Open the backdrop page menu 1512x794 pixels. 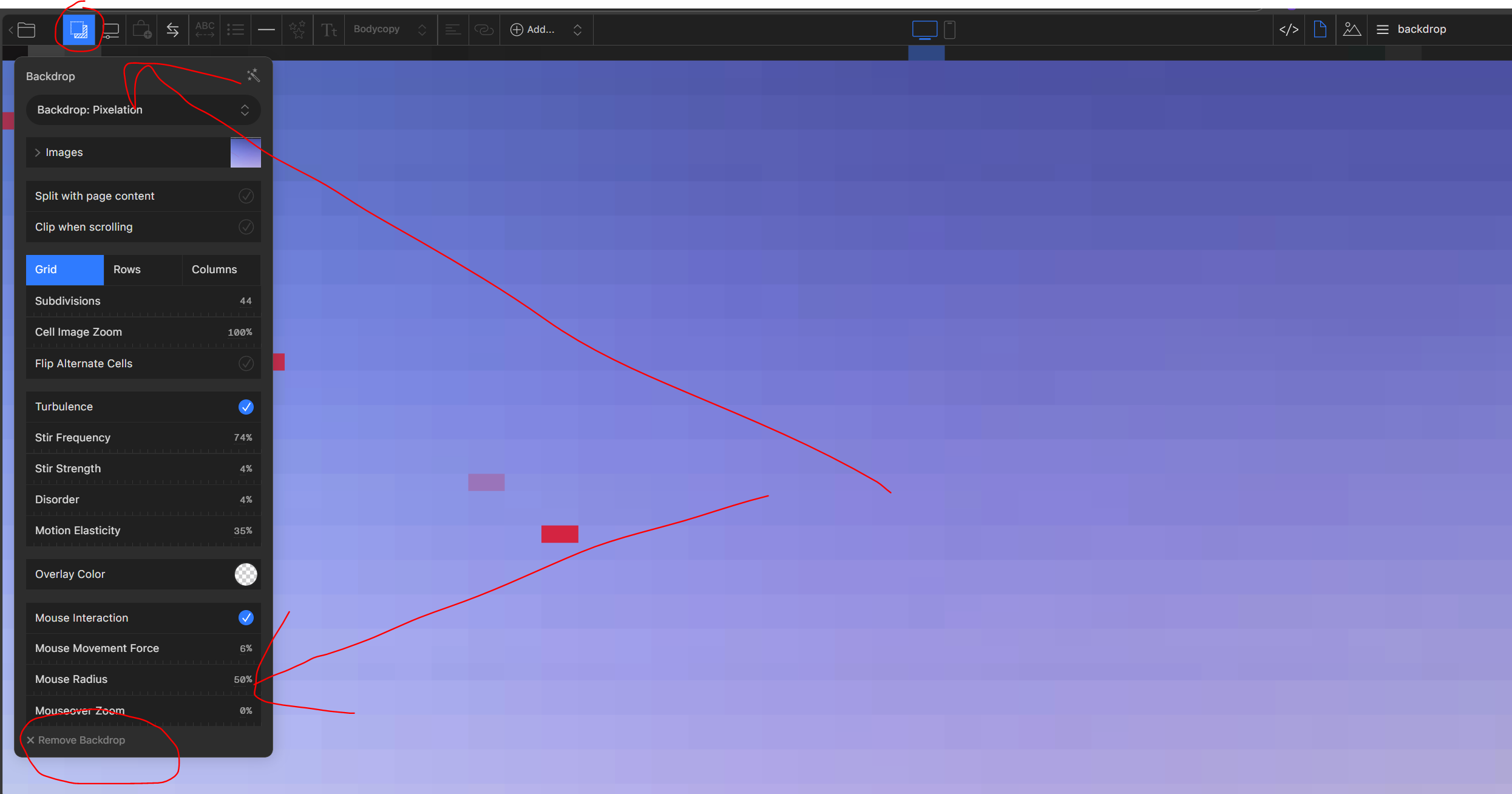pos(1412,29)
